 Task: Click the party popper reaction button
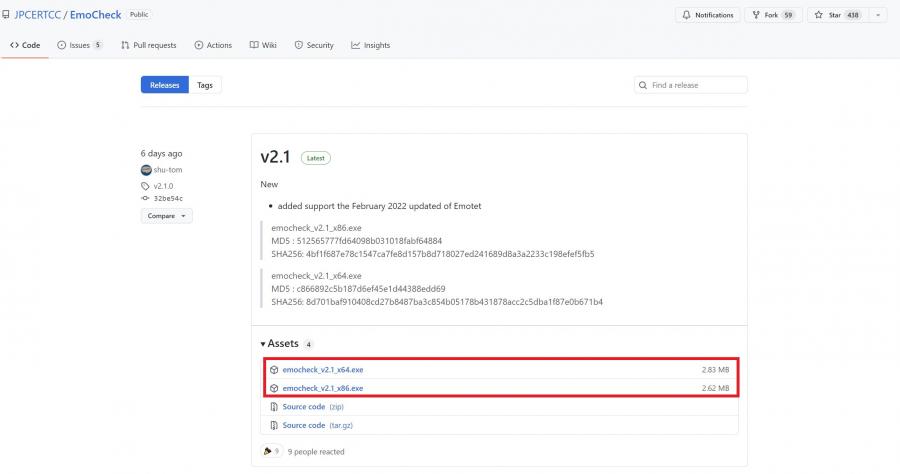(271, 452)
